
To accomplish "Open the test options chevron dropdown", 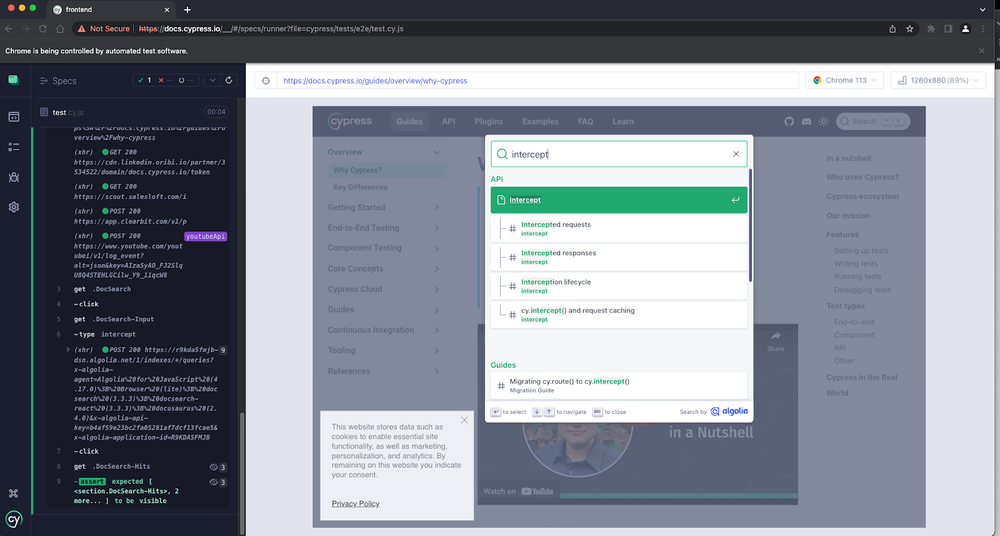I will 211,80.
